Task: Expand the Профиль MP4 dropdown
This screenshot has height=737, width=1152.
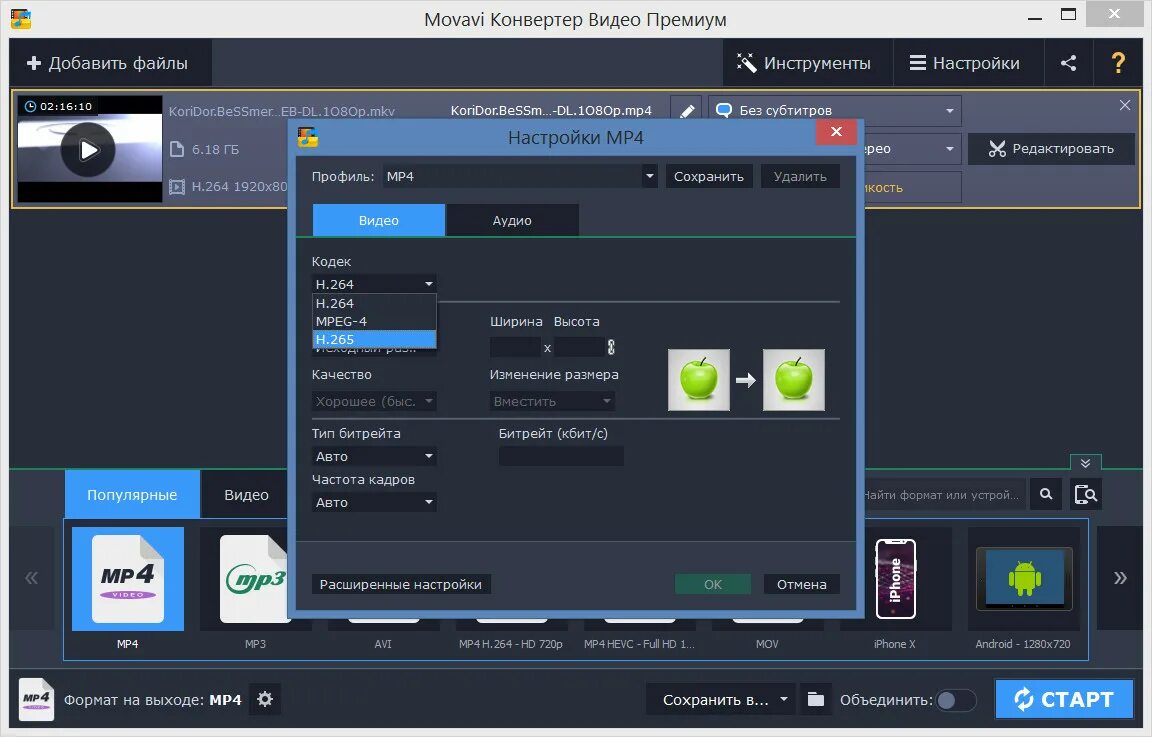Action: point(519,176)
